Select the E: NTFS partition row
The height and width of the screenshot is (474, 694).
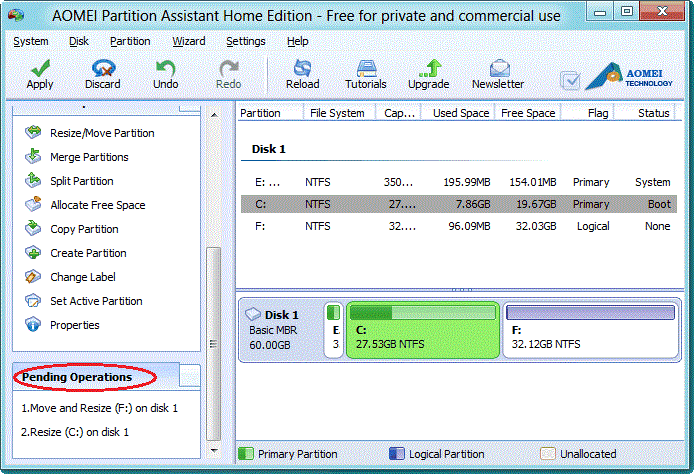(x=459, y=182)
